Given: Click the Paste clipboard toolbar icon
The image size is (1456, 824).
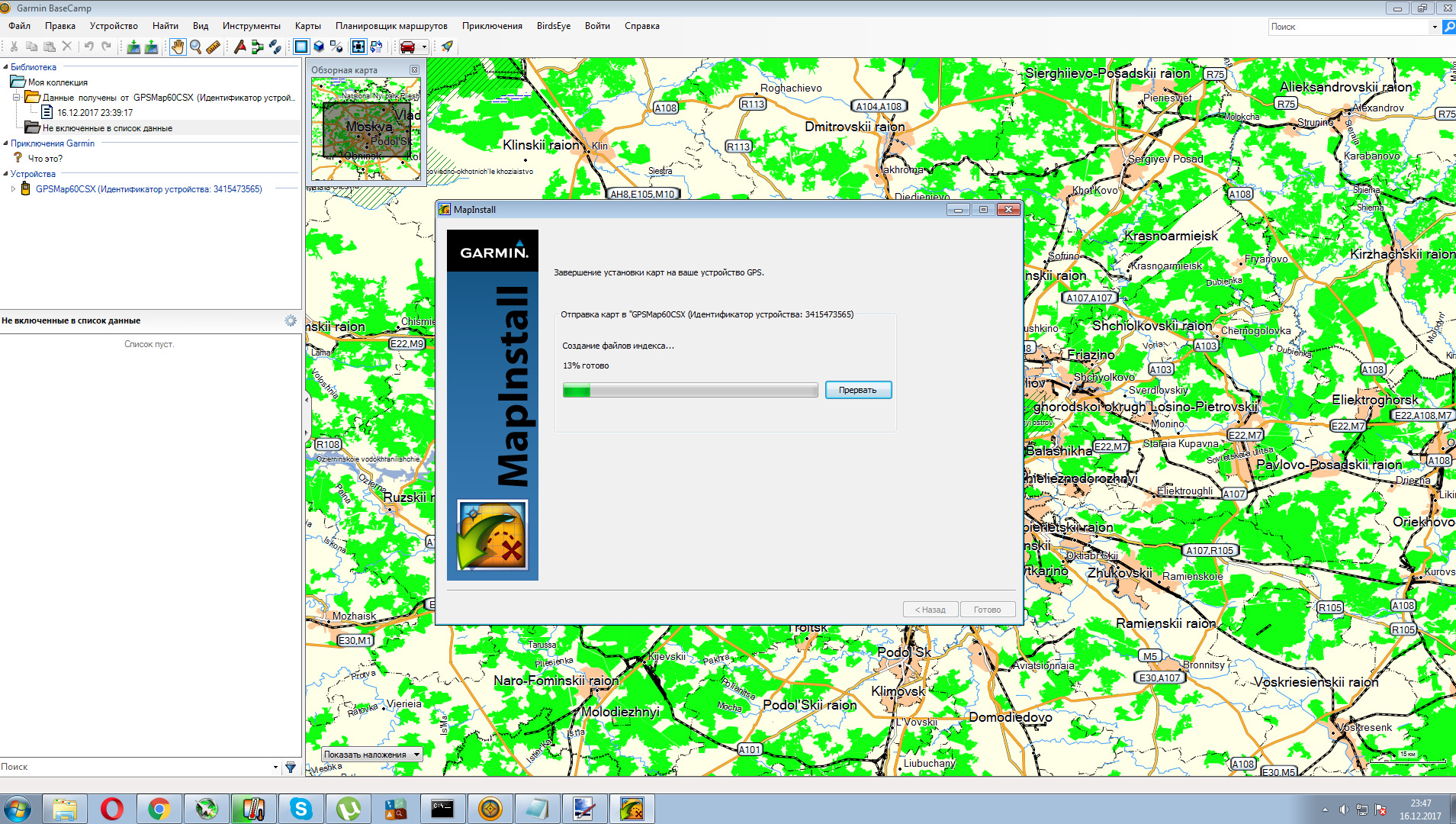Looking at the screenshot, I should click(49, 47).
